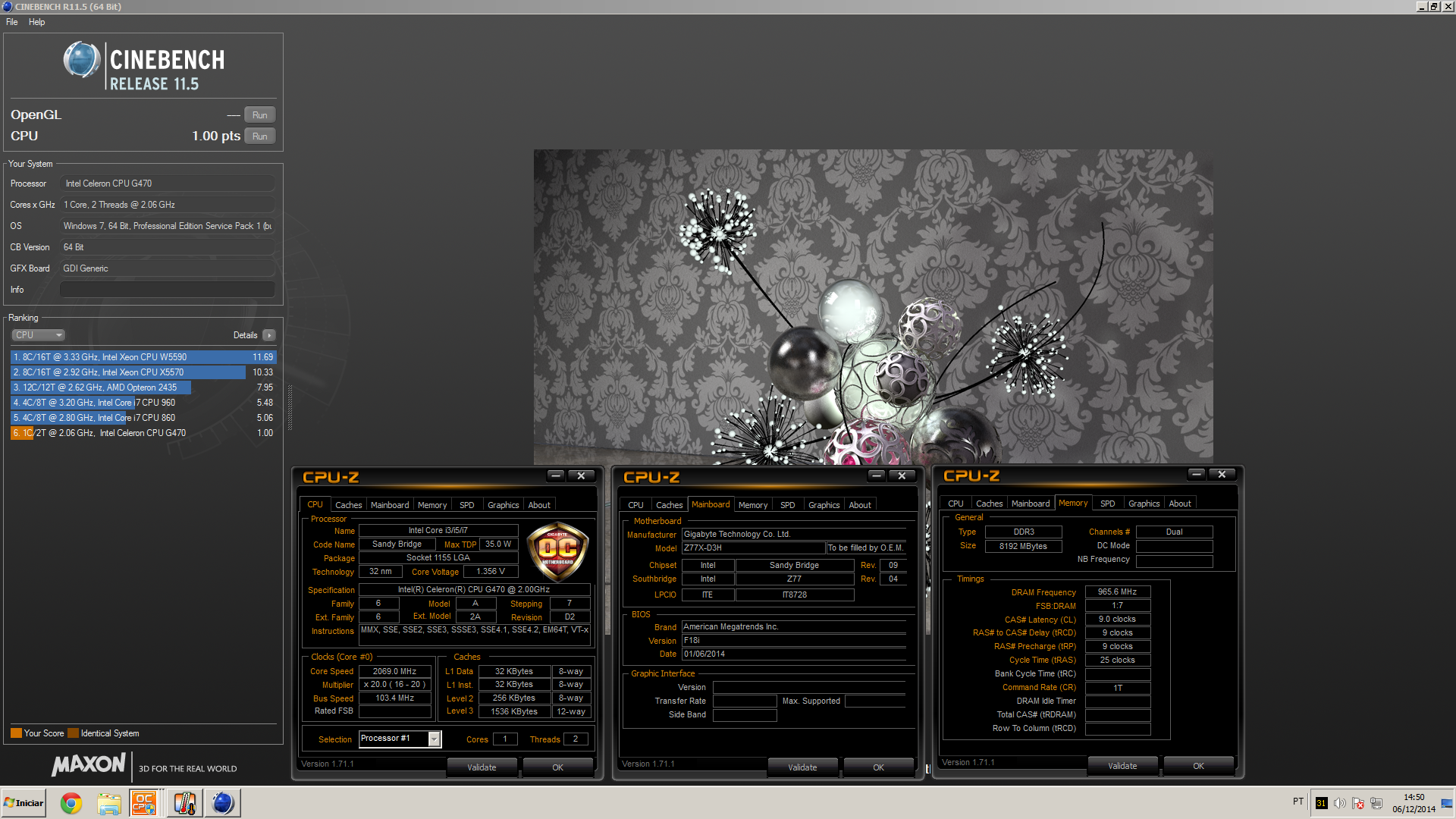Open CPU tab in middle CPU-Z window
The height and width of the screenshot is (819, 1456).
click(x=635, y=505)
